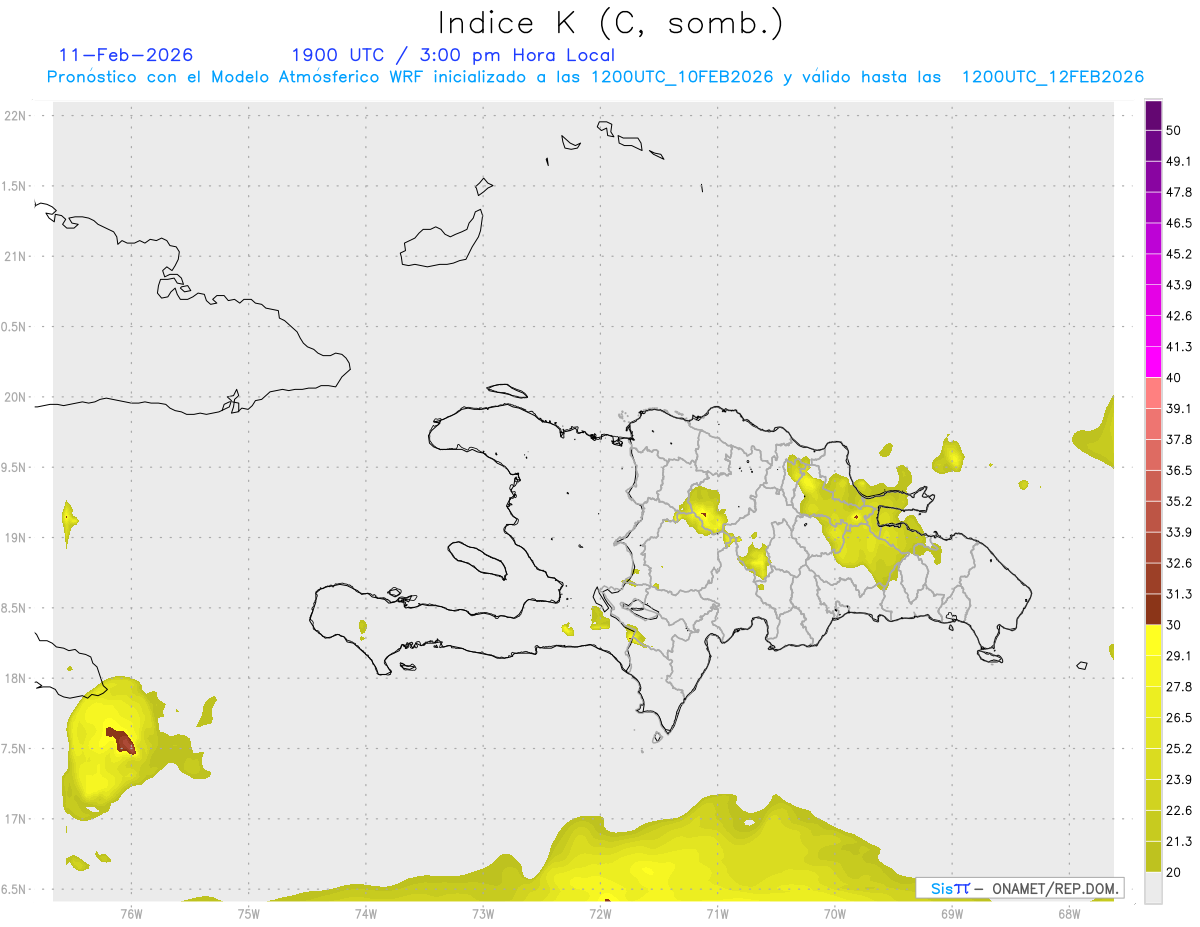Click the colorbar value "25.2"
1200x927 pixels.
coord(1180,748)
